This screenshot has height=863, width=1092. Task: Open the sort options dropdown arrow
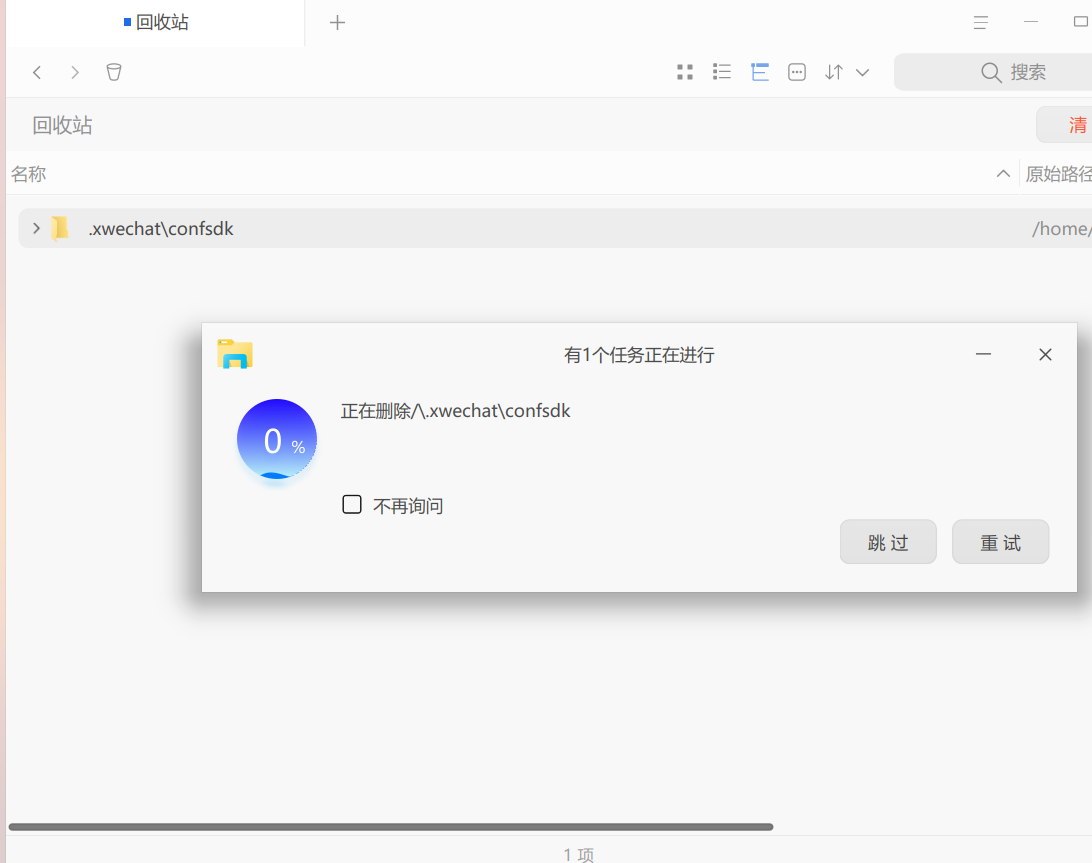click(862, 72)
